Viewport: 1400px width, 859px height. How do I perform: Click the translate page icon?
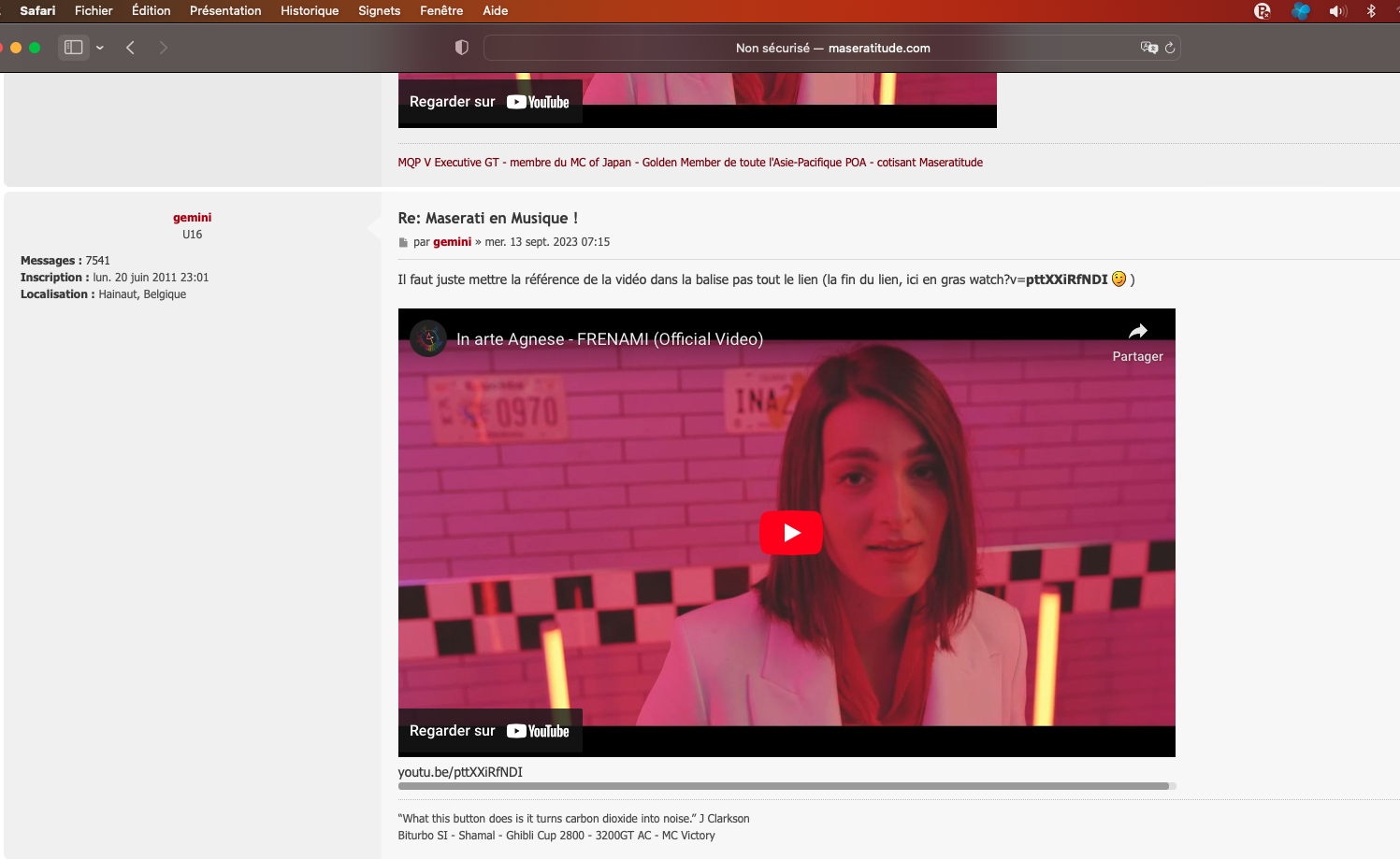click(1148, 48)
